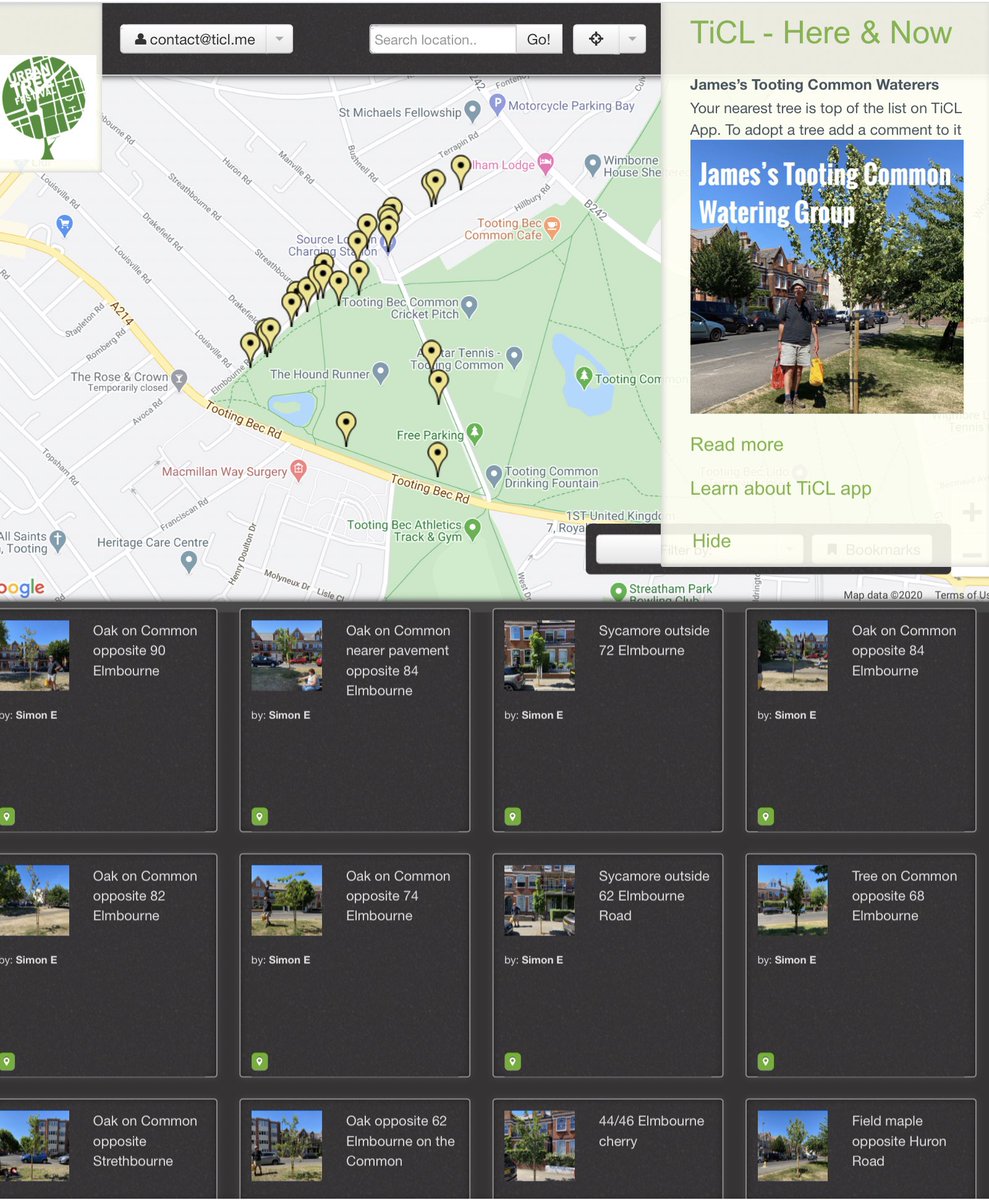Click author Simon E on Sycamore outside 72 card
Image resolution: width=989 pixels, height=1200 pixels.
[x=542, y=715]
